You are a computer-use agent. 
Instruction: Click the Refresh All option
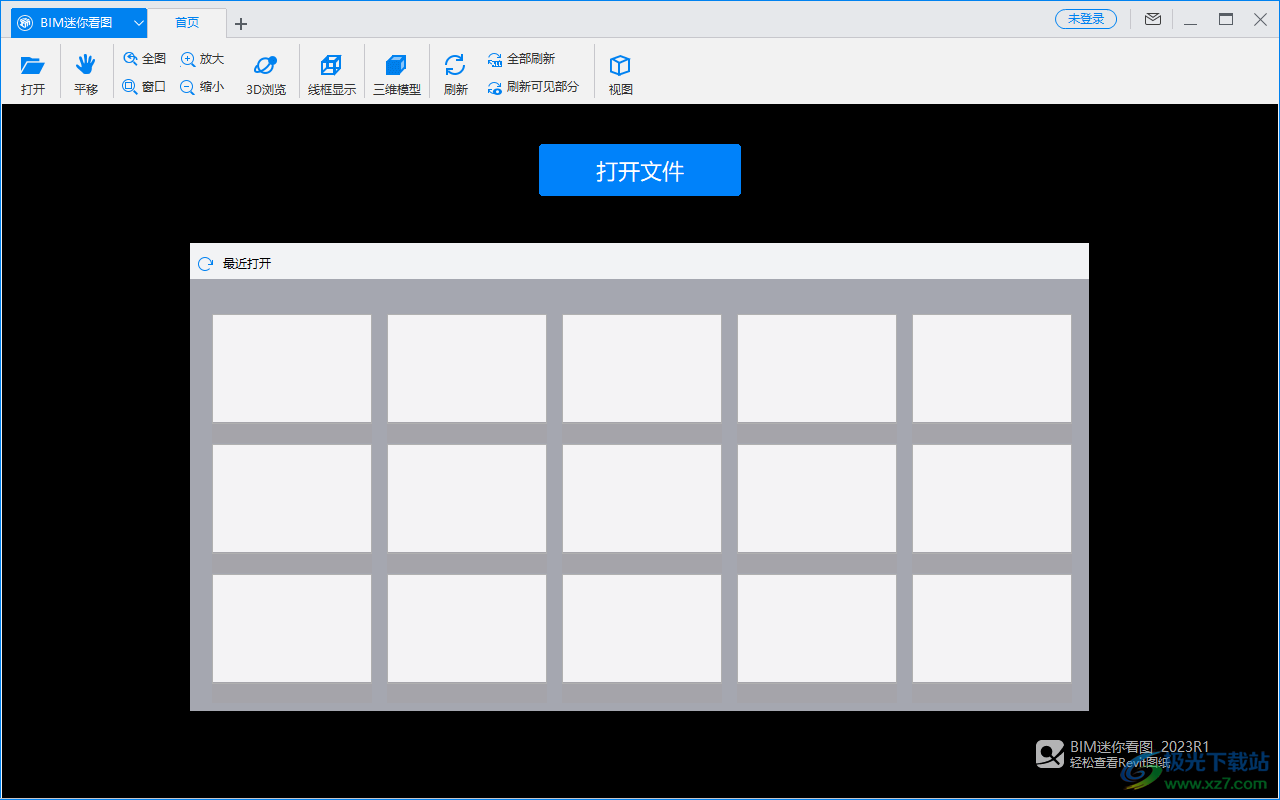point(521,60)
